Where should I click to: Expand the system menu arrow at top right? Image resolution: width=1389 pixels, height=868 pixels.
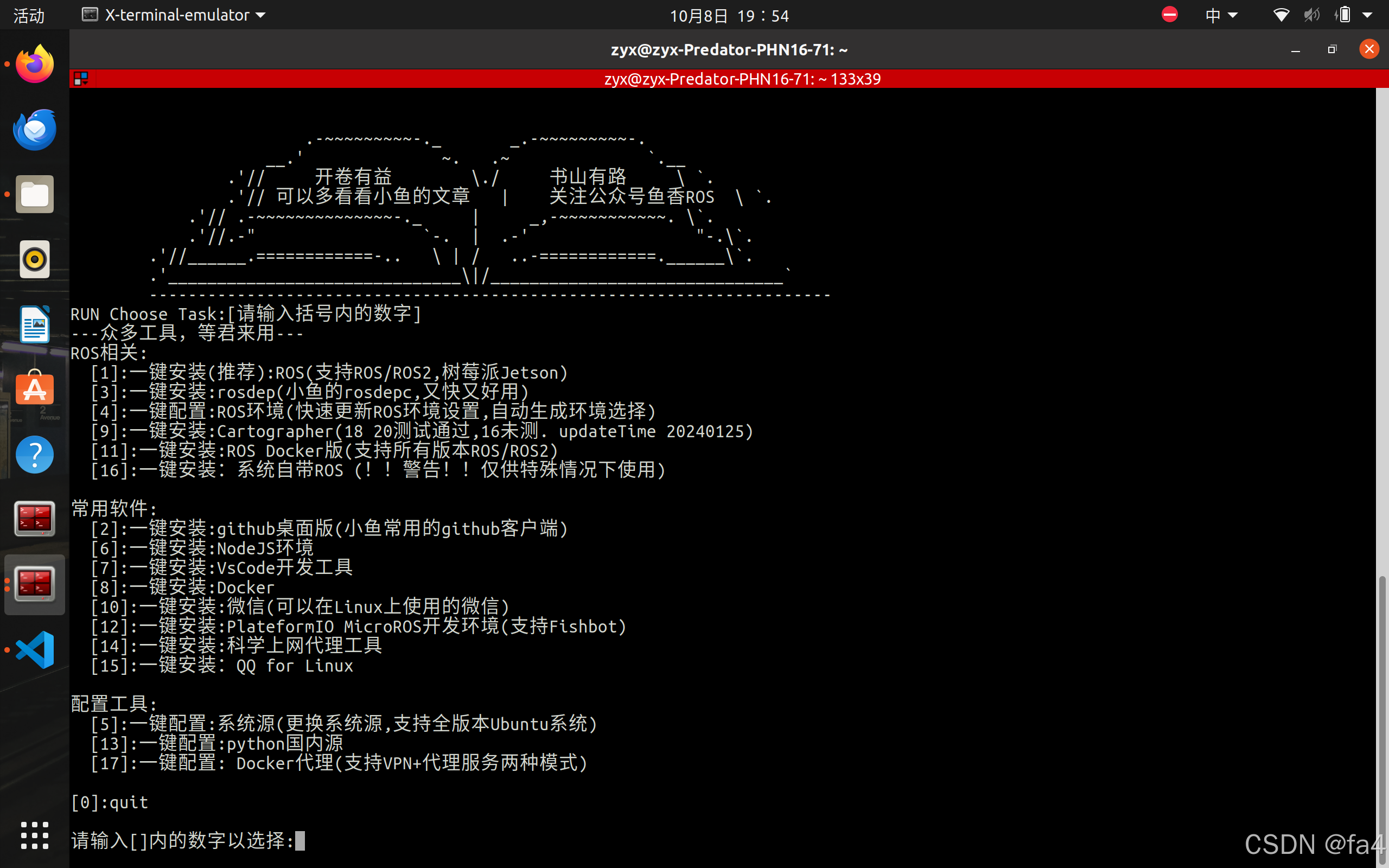[x=1368, y=15]
